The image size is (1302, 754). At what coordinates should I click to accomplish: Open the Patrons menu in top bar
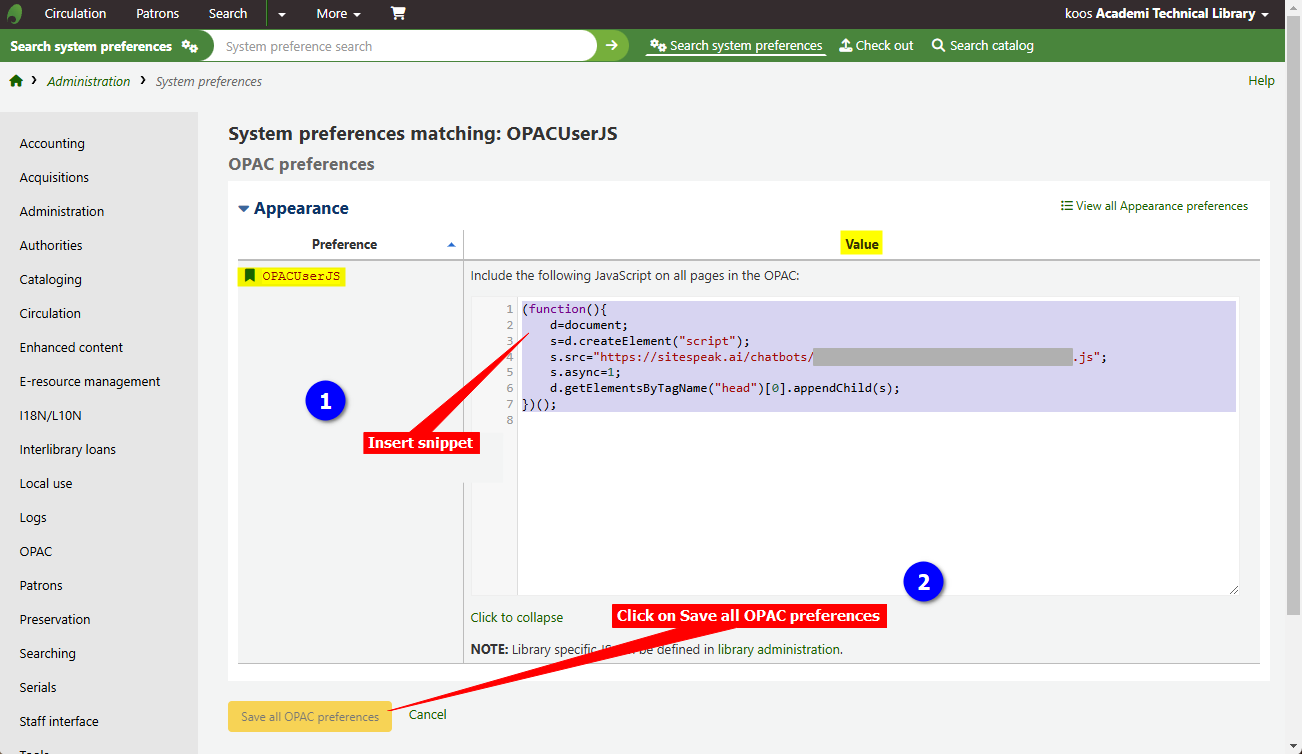coord(157,14)
